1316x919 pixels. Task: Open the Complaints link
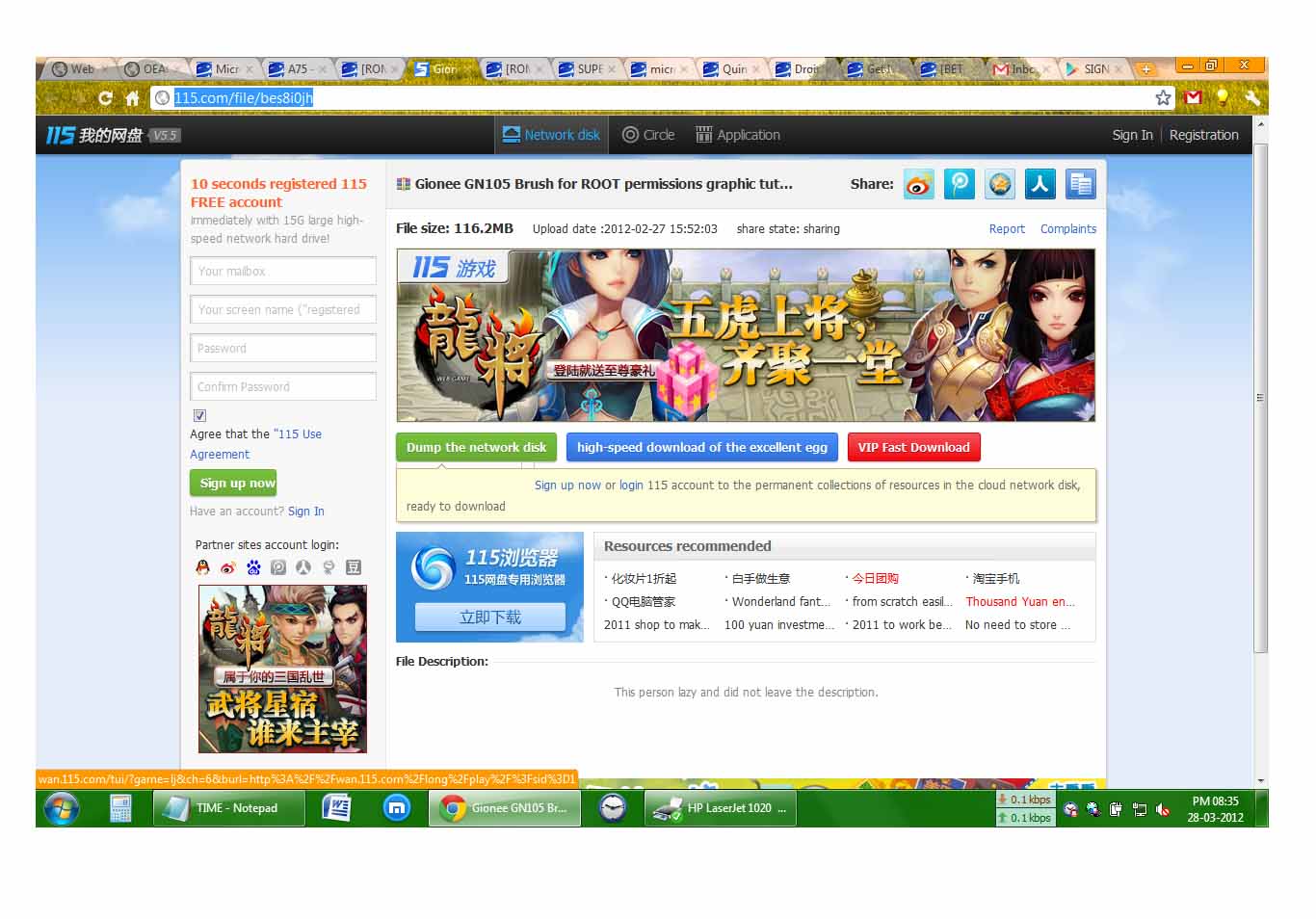point(1067,229)
